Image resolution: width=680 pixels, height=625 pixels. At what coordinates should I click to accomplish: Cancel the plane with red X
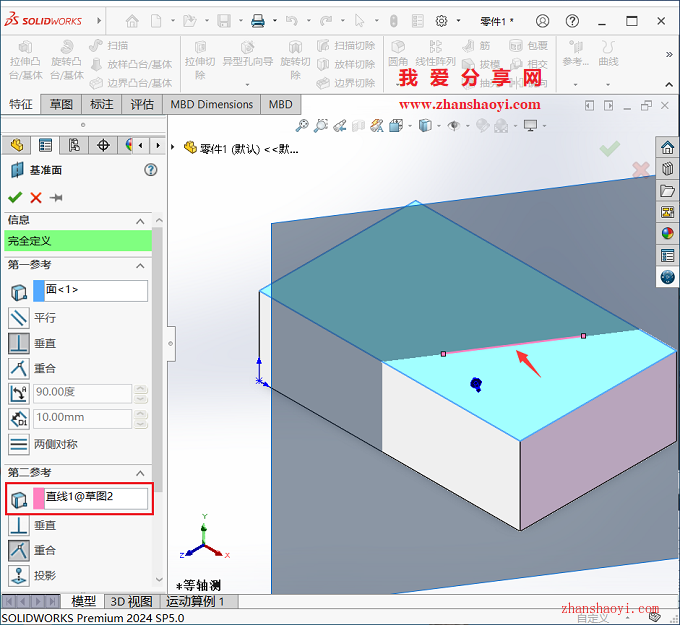(36, 198)
